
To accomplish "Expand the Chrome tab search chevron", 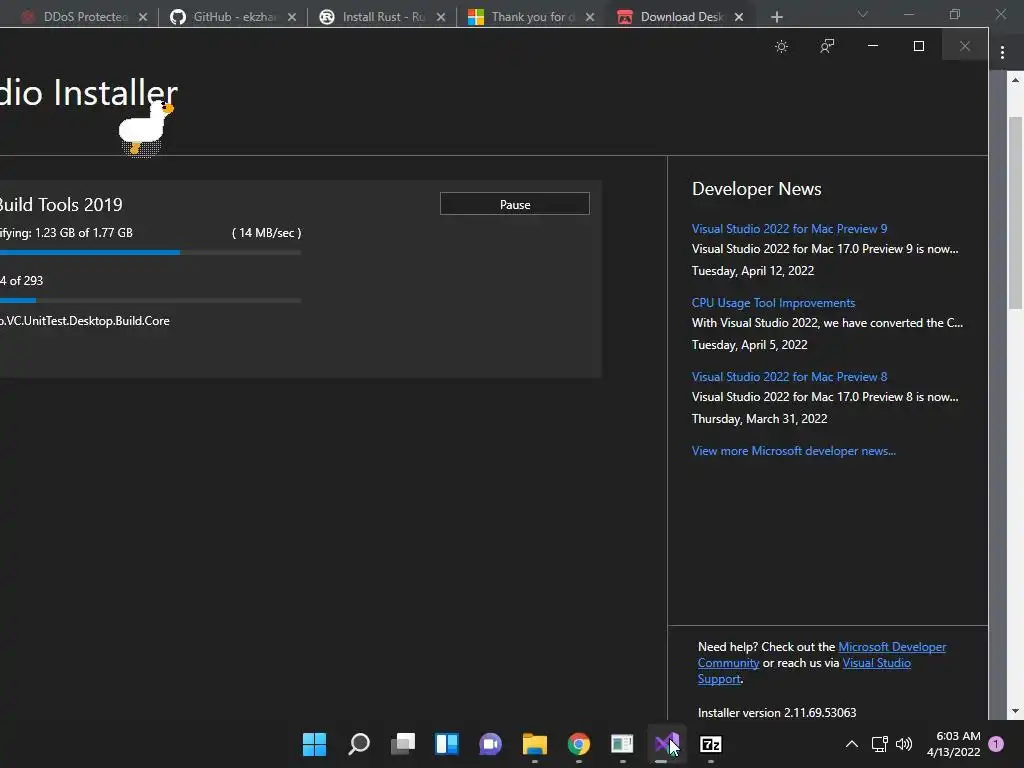I will (863, 14).
